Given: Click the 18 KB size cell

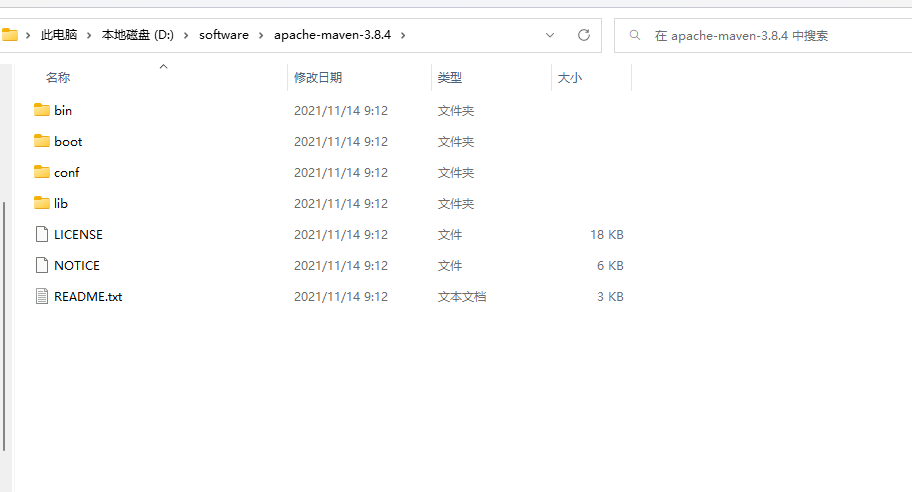Looking at the screenshot, I should point(607,234).
